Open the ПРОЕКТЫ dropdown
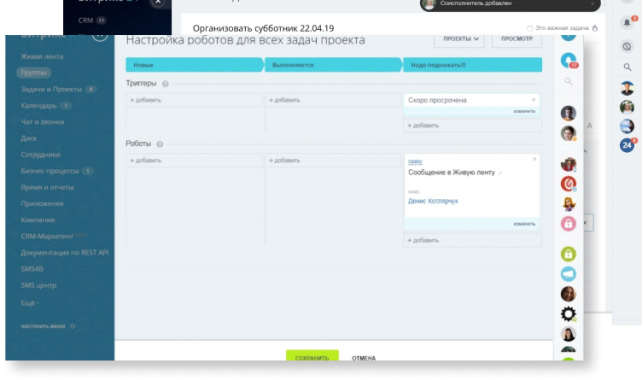 point(459,40)
